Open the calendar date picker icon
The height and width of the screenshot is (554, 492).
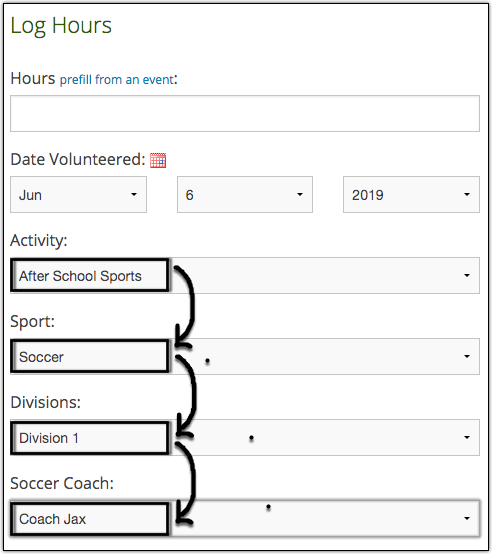(158, 160)
